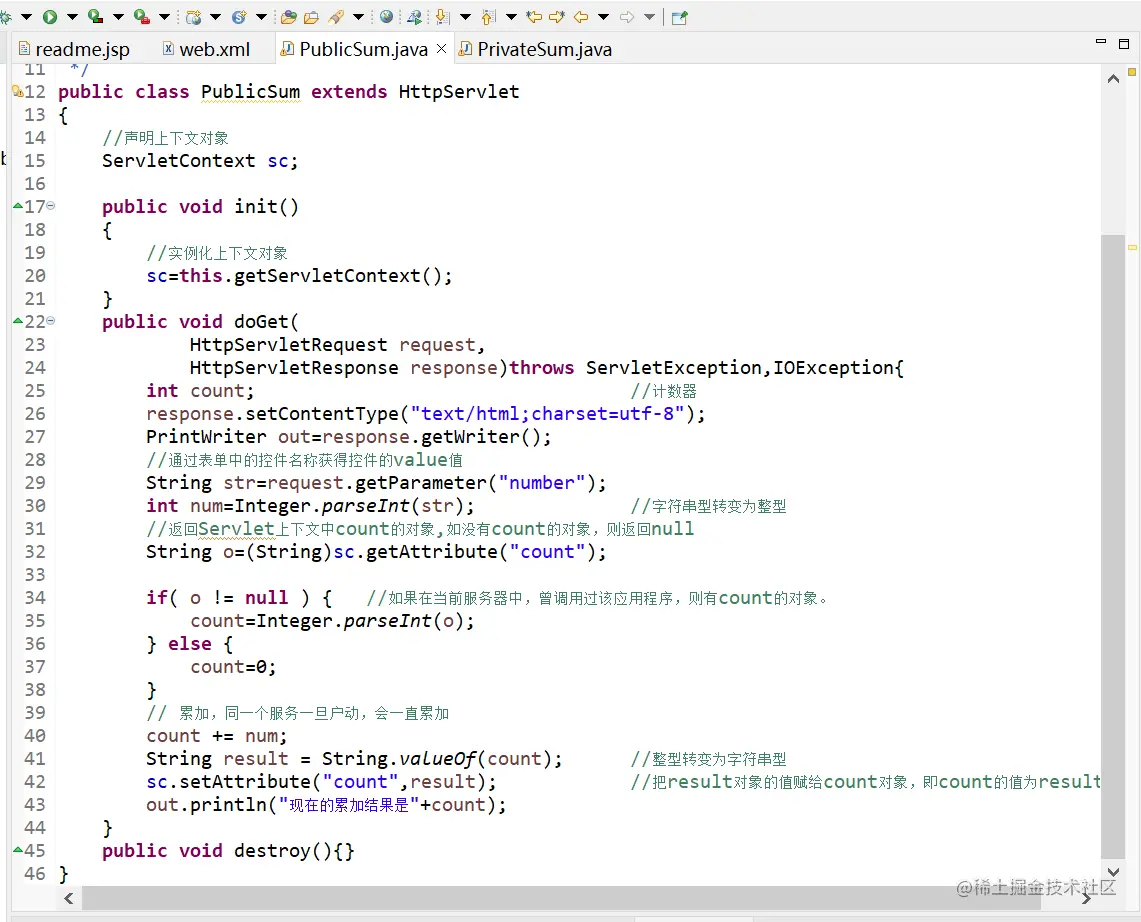Open the Search dropdown arrow
1141x922 pixels.
tap(359, 17)
